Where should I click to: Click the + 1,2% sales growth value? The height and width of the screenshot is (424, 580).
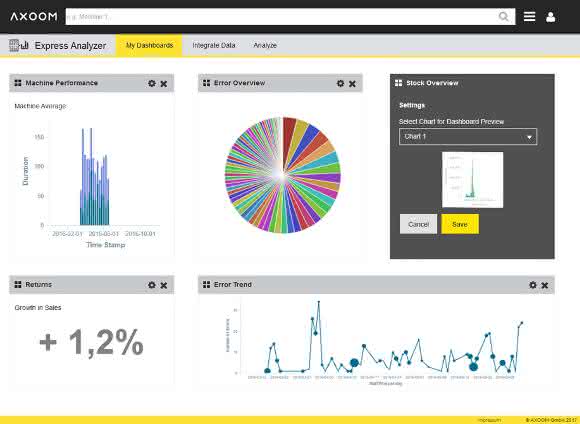click(x=91, y=343)
